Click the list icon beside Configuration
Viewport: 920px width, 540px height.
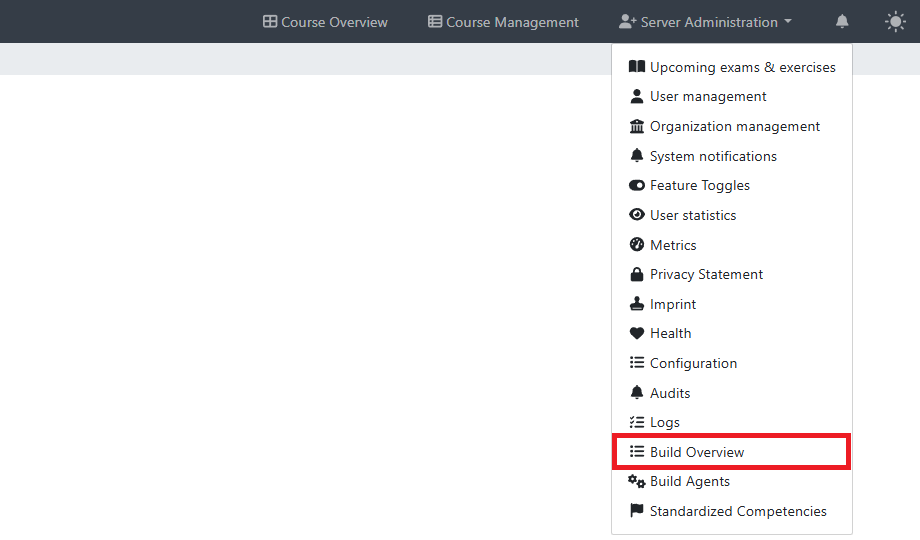pos(637,363)
